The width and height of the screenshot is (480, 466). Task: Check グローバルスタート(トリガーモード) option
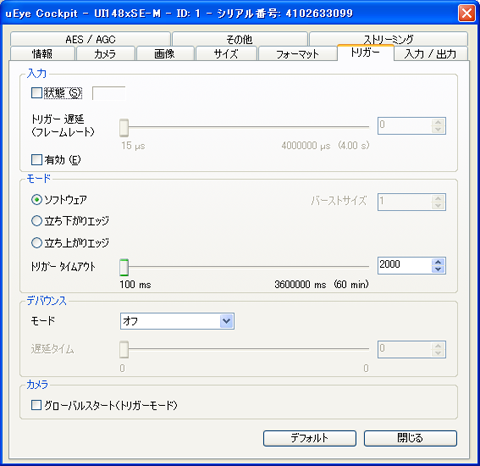tap(36, 405)
